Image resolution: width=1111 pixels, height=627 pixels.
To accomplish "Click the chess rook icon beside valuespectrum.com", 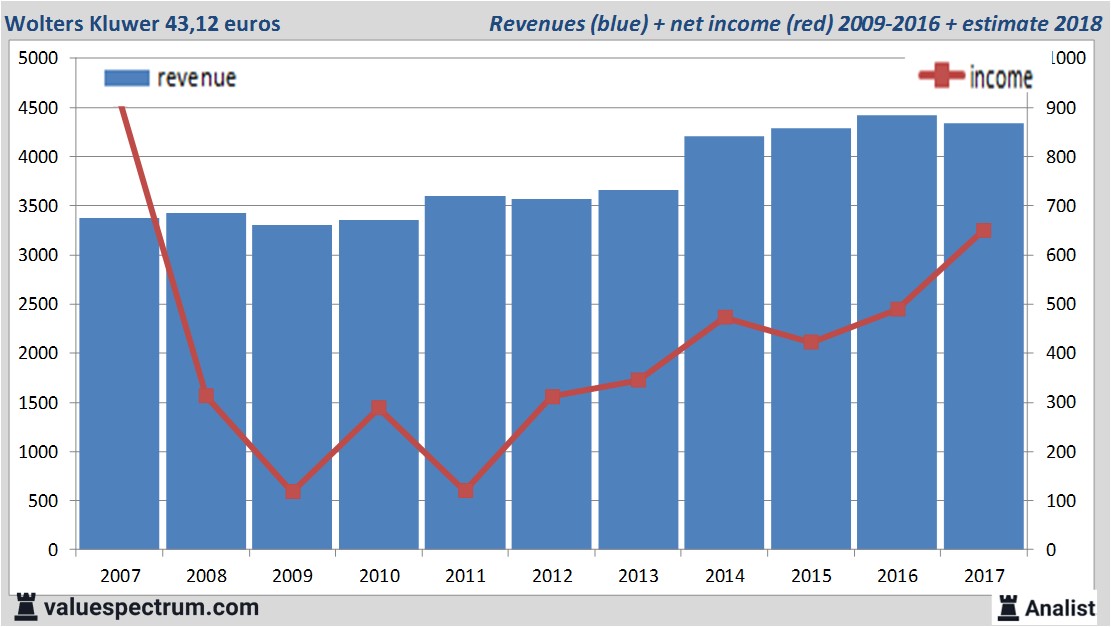I will (x=26, y=608).
